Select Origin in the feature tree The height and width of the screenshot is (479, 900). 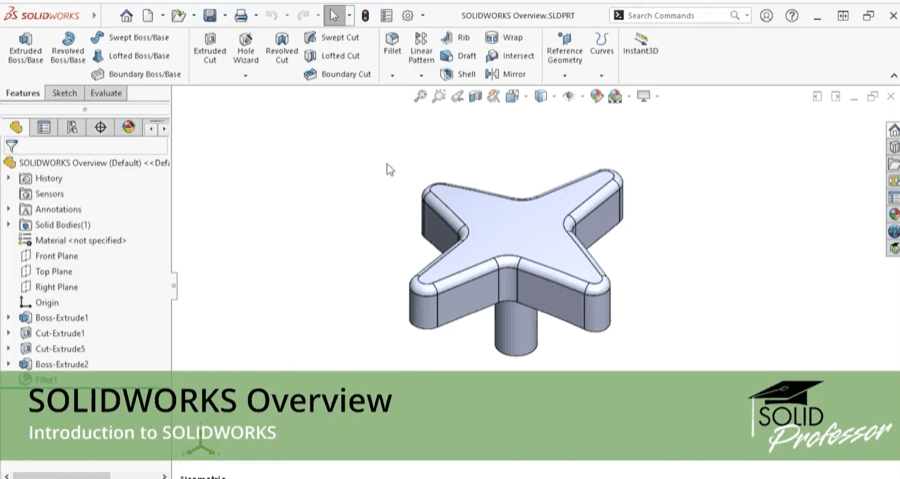point(39,302)
